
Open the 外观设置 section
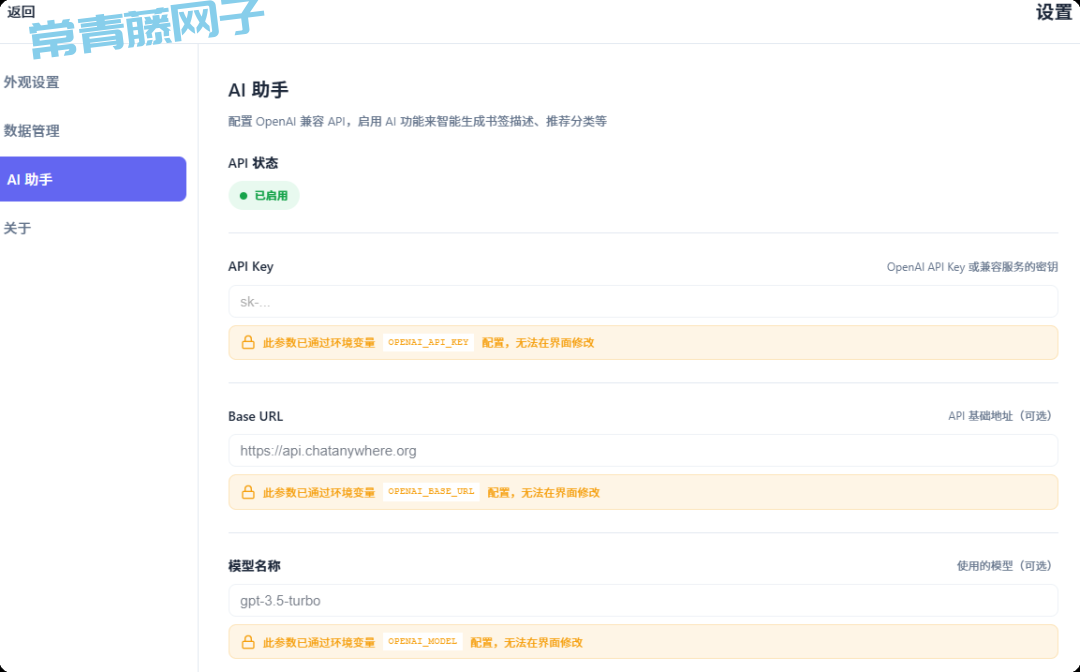pyautogui.click(x=32, y=82)
